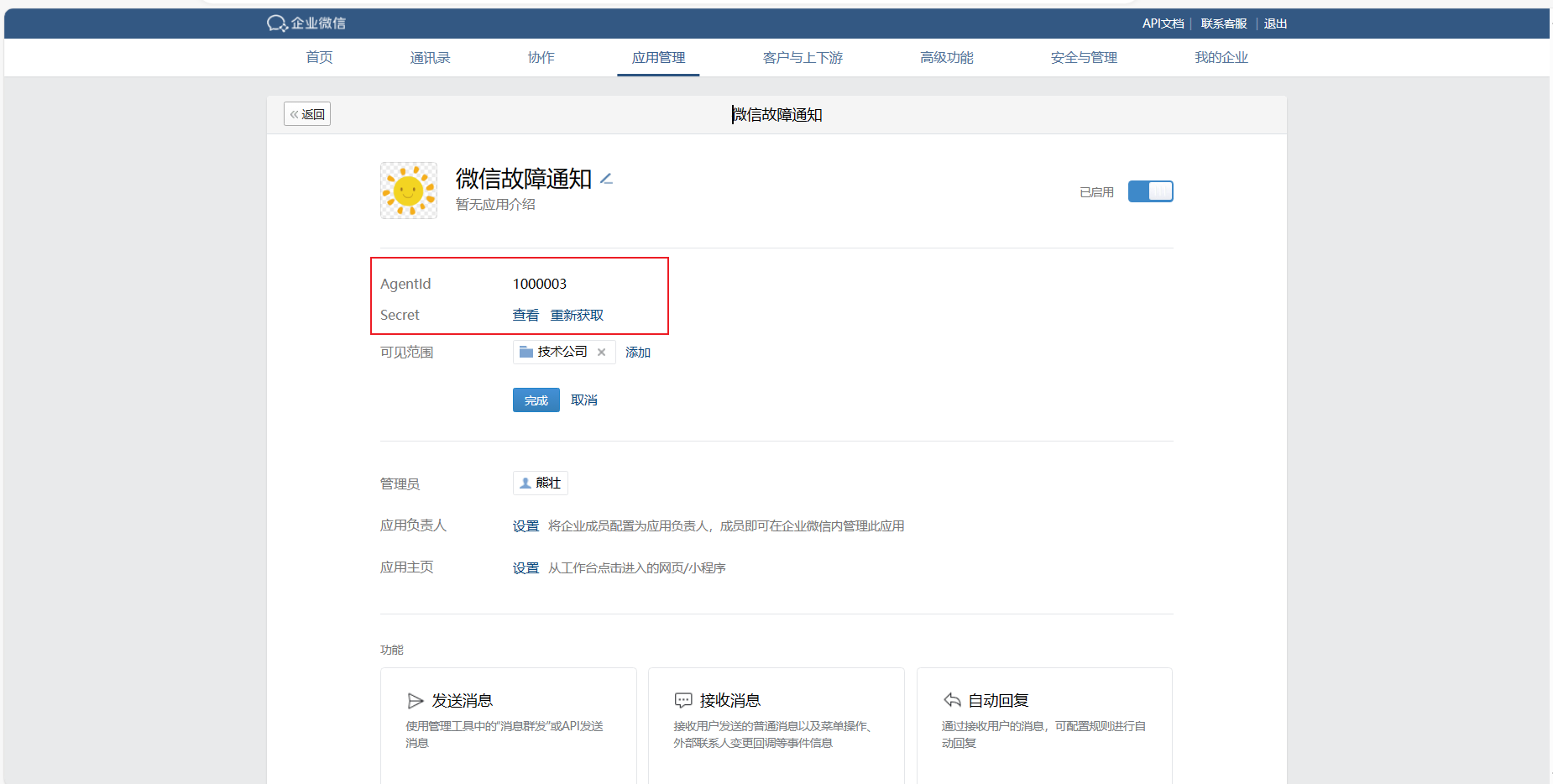Open the 通讯录 tab
This screenshot has width=1553, height=784.
tap(430, 57)
